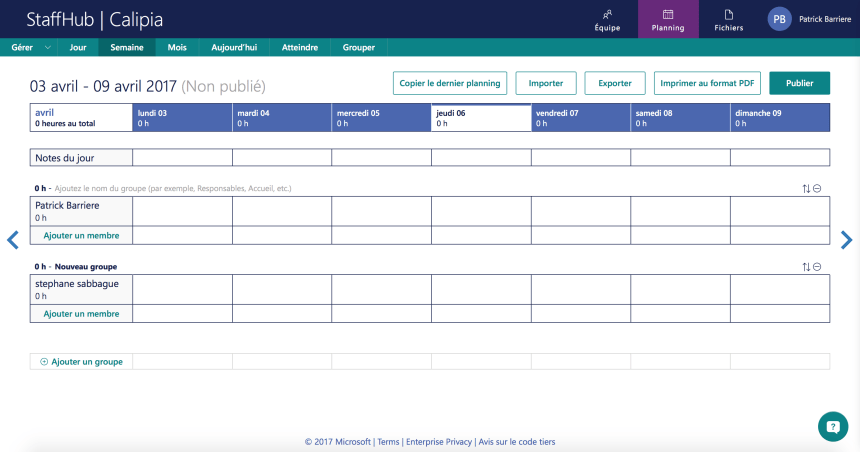
Task: Click Ajouter un groupe link
Action: [x=81, y=361]
